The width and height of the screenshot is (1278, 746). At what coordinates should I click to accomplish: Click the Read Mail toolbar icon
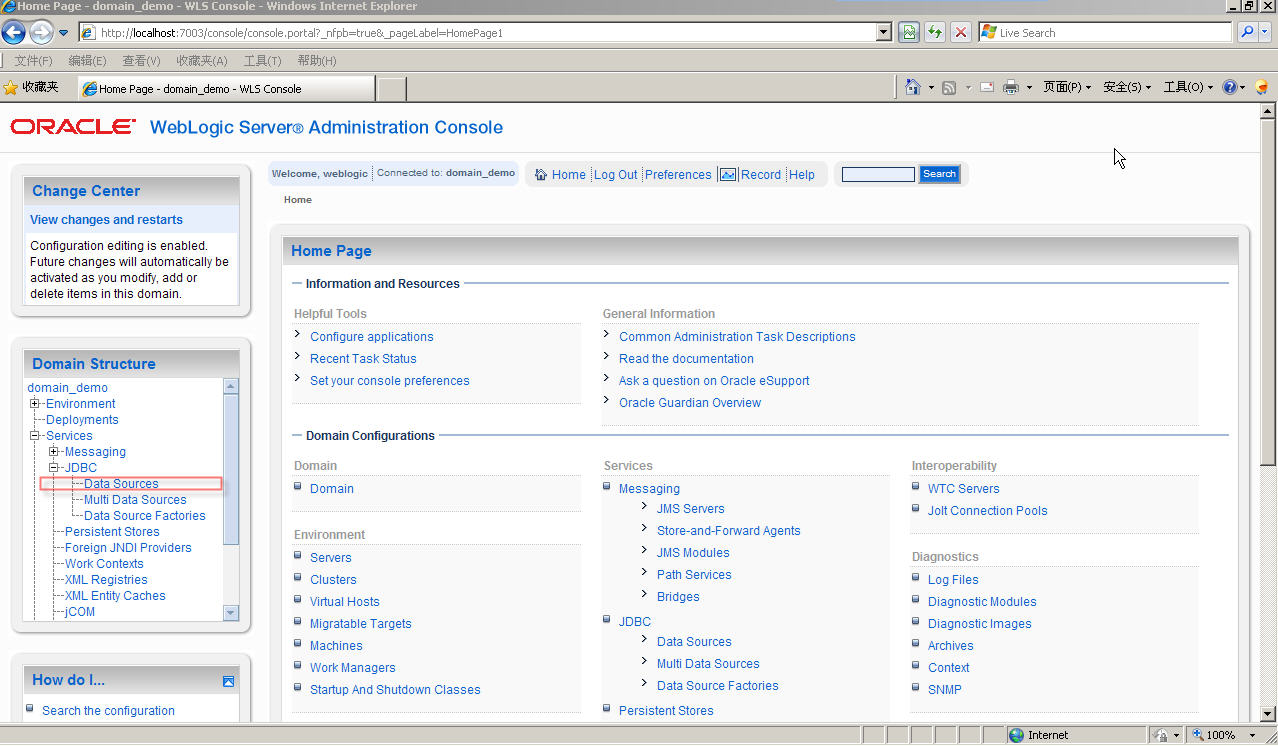(987, 88)
